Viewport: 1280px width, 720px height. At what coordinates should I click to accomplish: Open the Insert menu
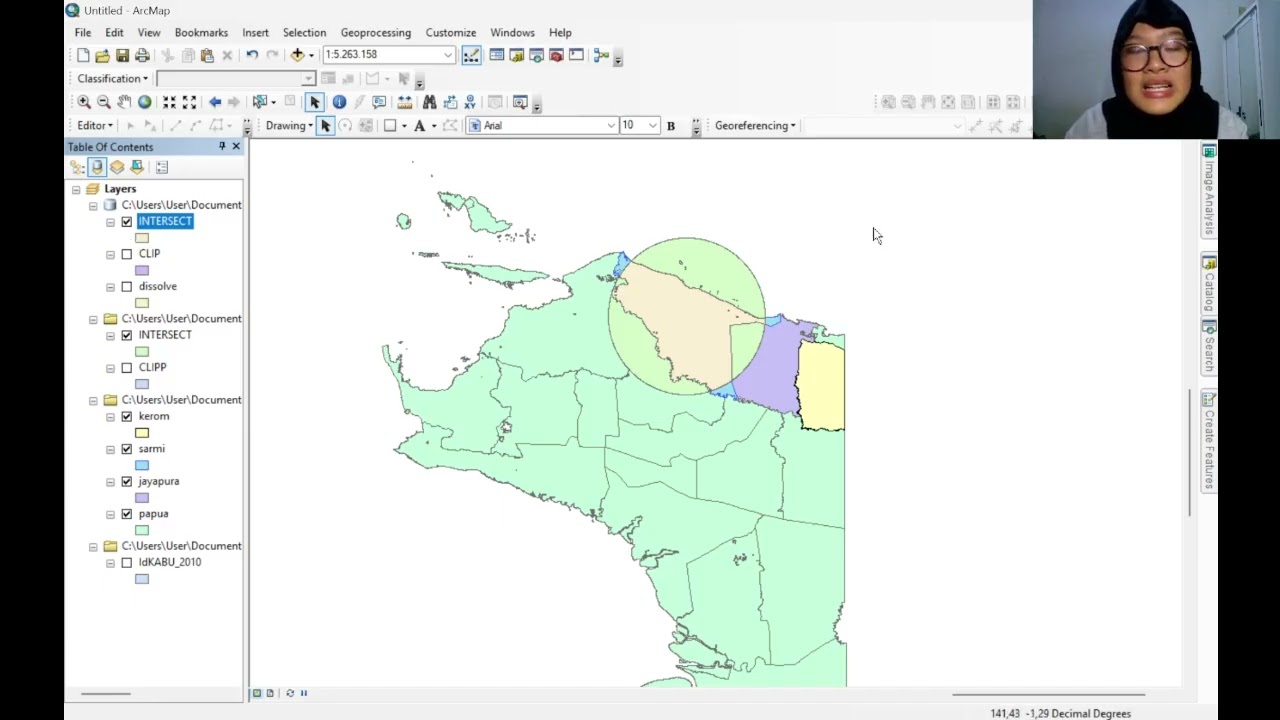(x=255, y=33)
